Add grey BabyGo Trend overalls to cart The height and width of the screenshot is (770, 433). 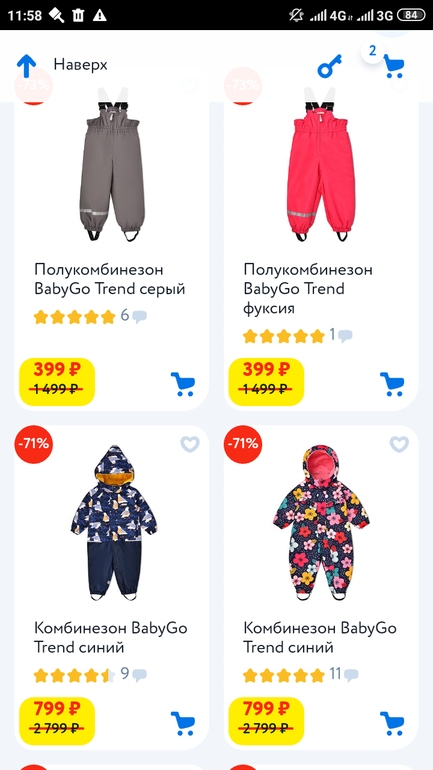(183, 384)
